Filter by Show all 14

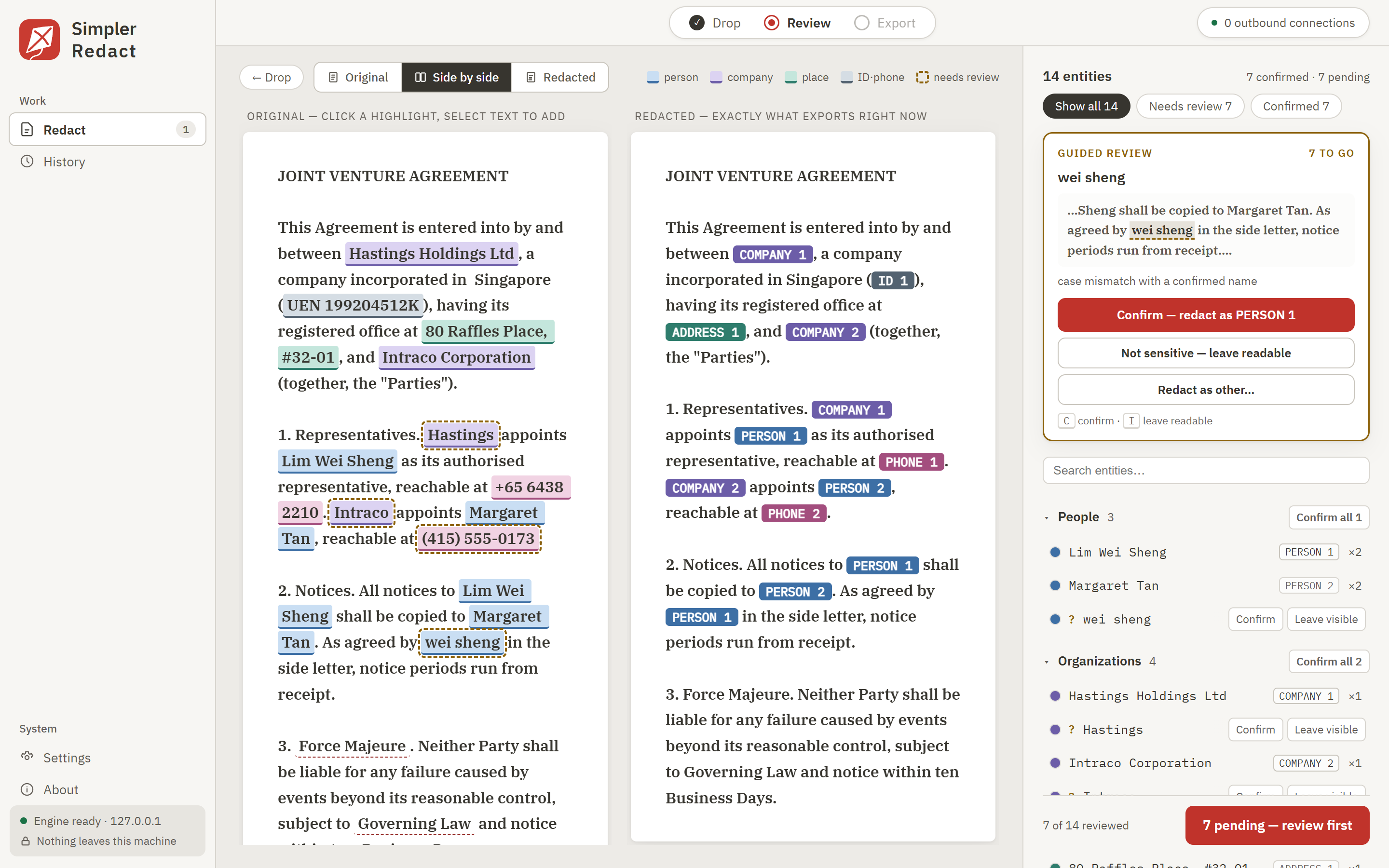click(1086, 106)
